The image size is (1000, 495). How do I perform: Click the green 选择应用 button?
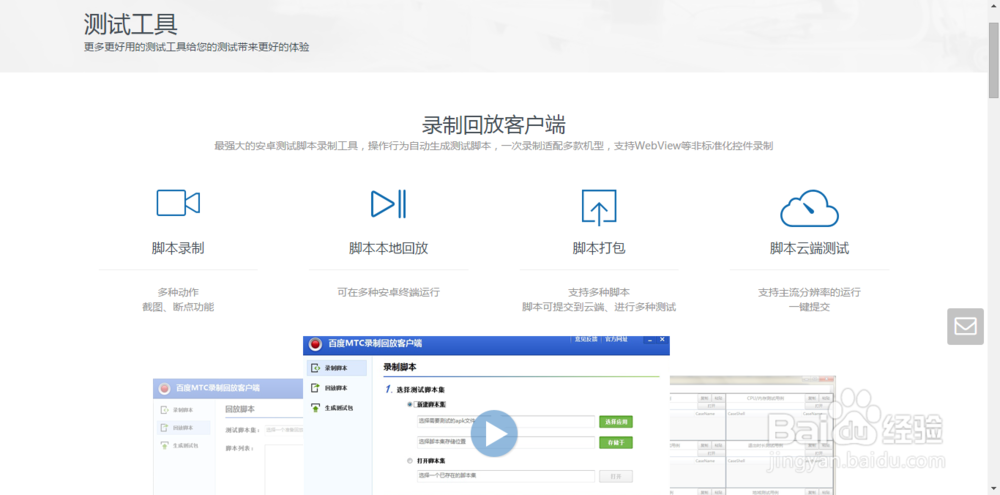pyautogui.click(x=615, y=422)
